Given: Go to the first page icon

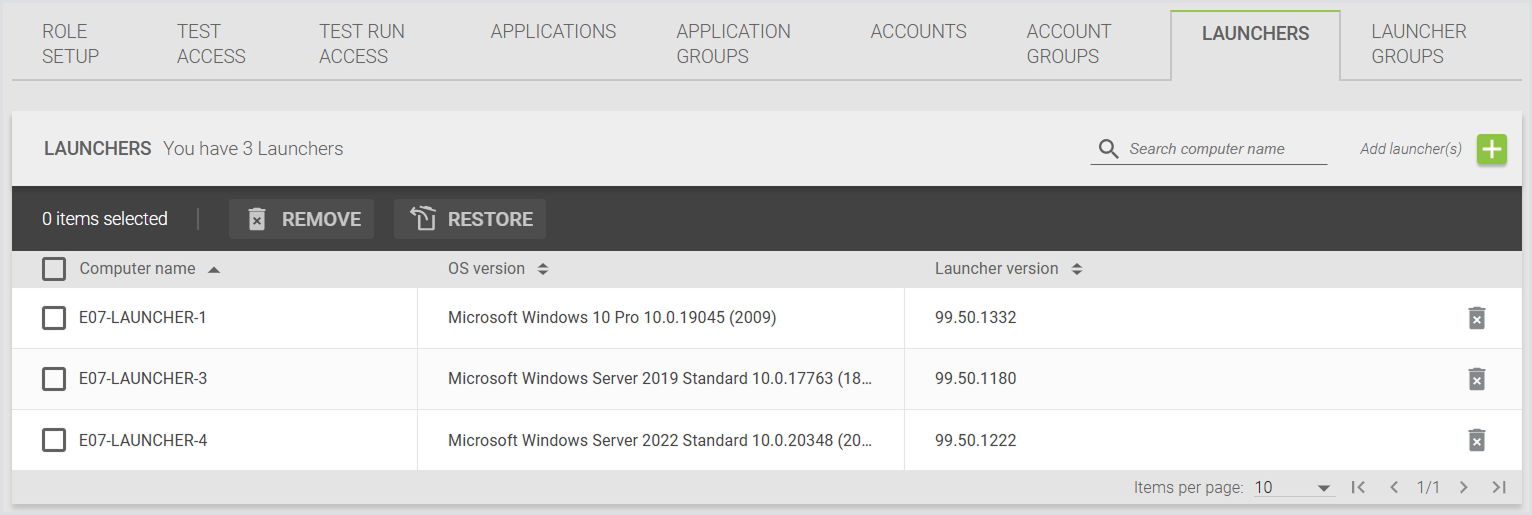Looking at the screenshot, I should pyautogui.click(x=1357, y=487).
